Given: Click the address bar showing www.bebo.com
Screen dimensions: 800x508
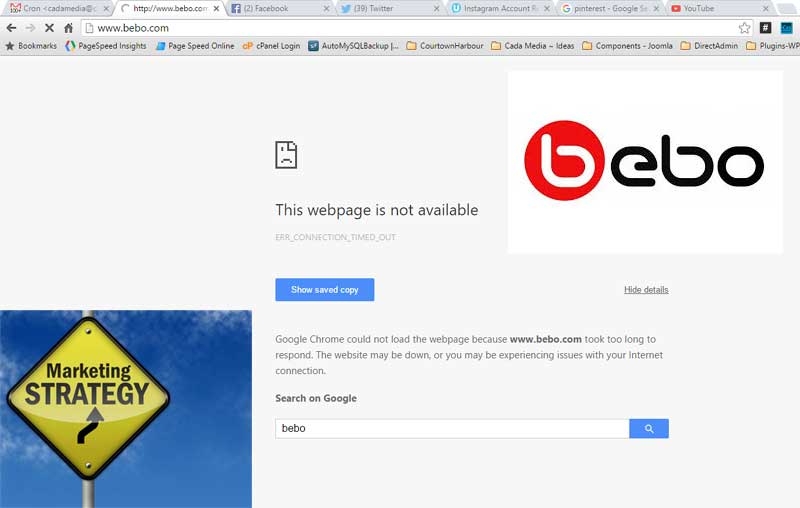Looking at the screenshot, I should tap(400, 28).
